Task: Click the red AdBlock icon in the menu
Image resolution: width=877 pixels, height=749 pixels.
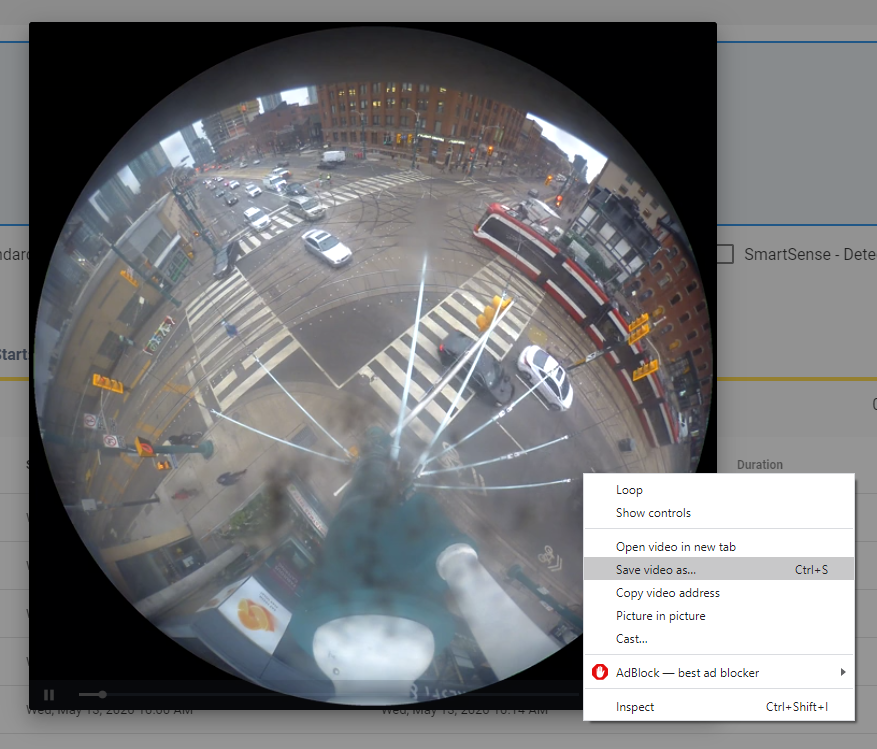Action: [x=600, y=673]
